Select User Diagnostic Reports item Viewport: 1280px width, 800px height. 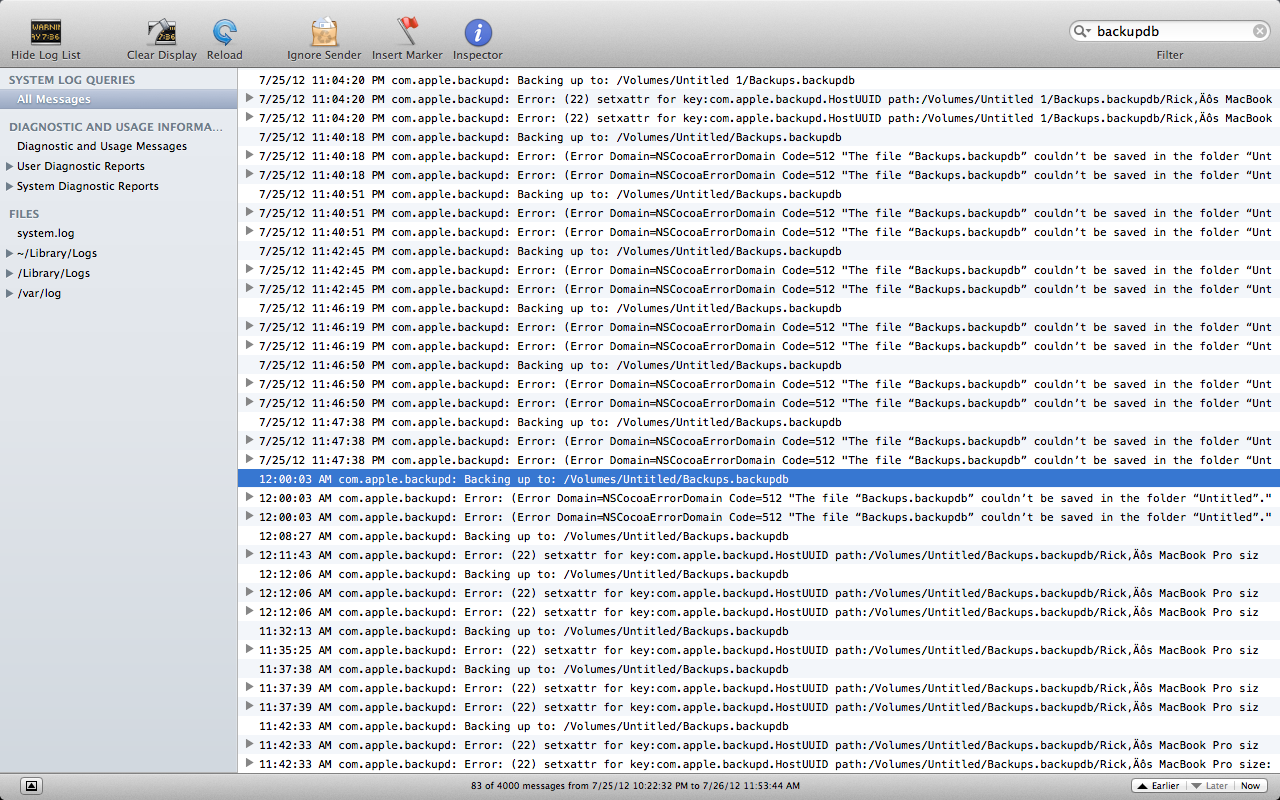81,166
